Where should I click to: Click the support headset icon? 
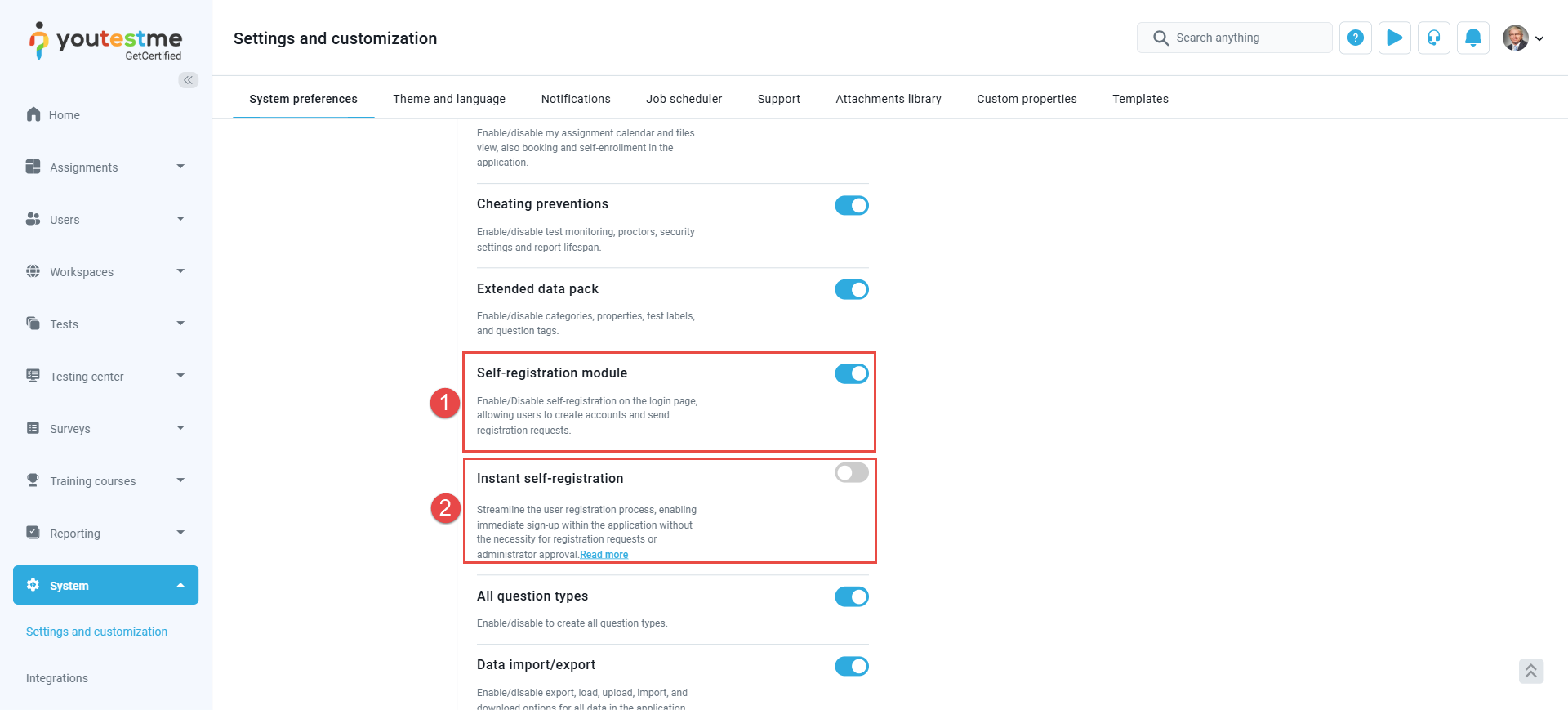1434,38
